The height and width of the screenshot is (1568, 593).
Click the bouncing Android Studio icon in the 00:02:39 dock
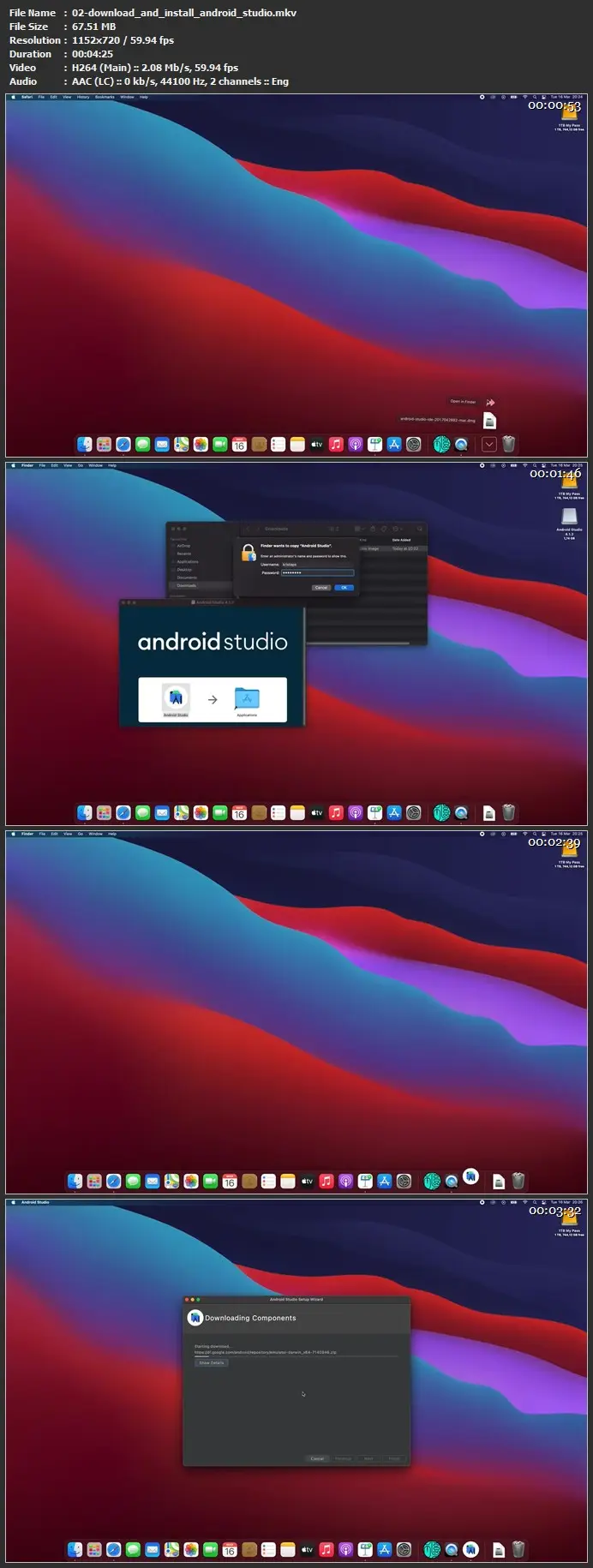coord(470,1176)
